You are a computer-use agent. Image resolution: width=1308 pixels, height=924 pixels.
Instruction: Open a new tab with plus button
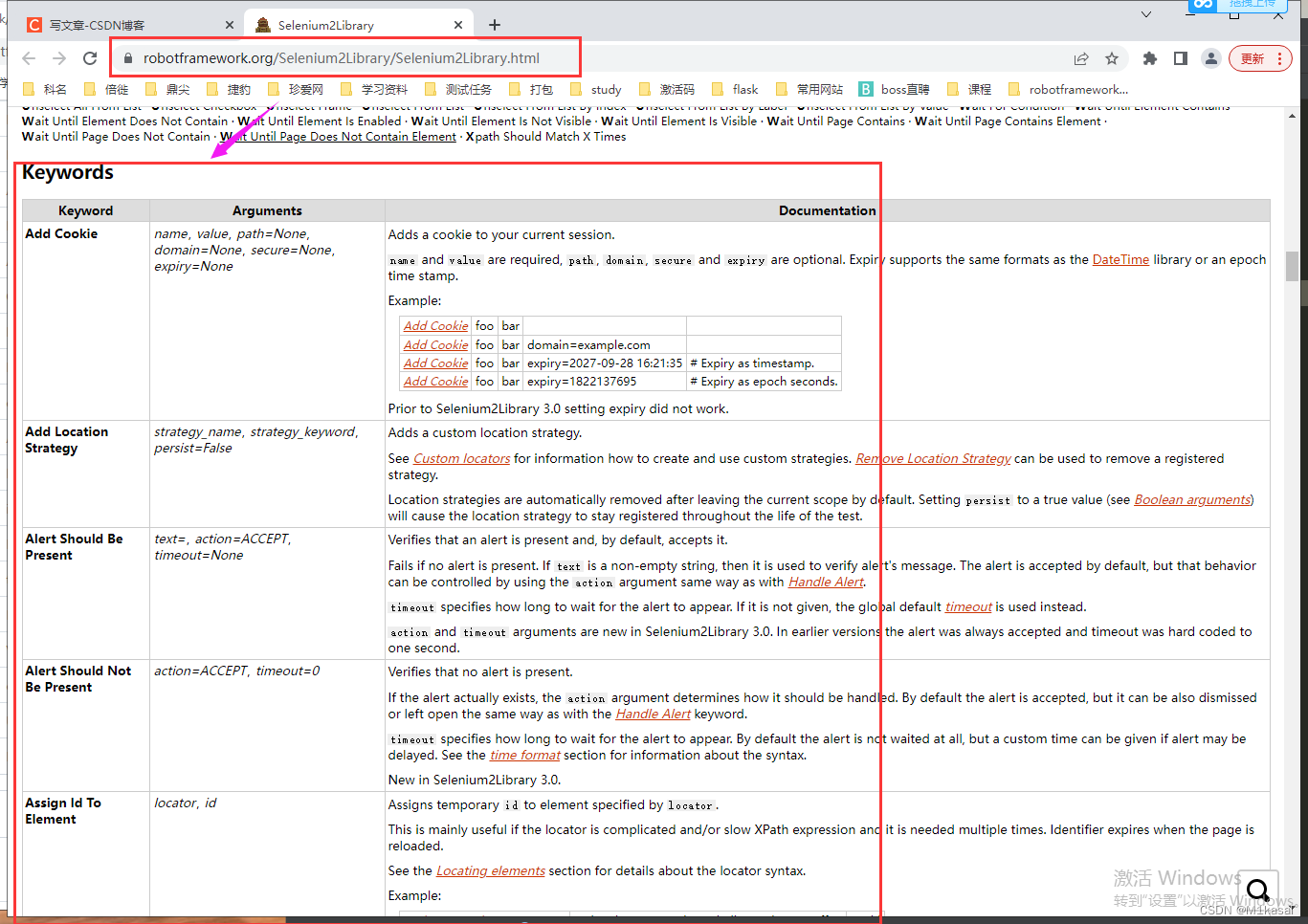tap(494, 25)
